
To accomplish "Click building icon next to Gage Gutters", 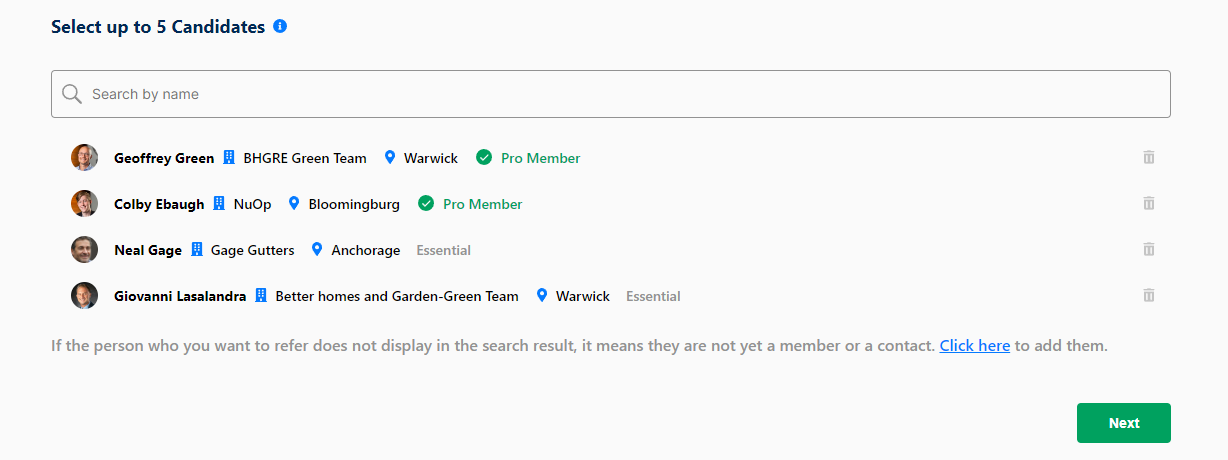I will (196, 250).
